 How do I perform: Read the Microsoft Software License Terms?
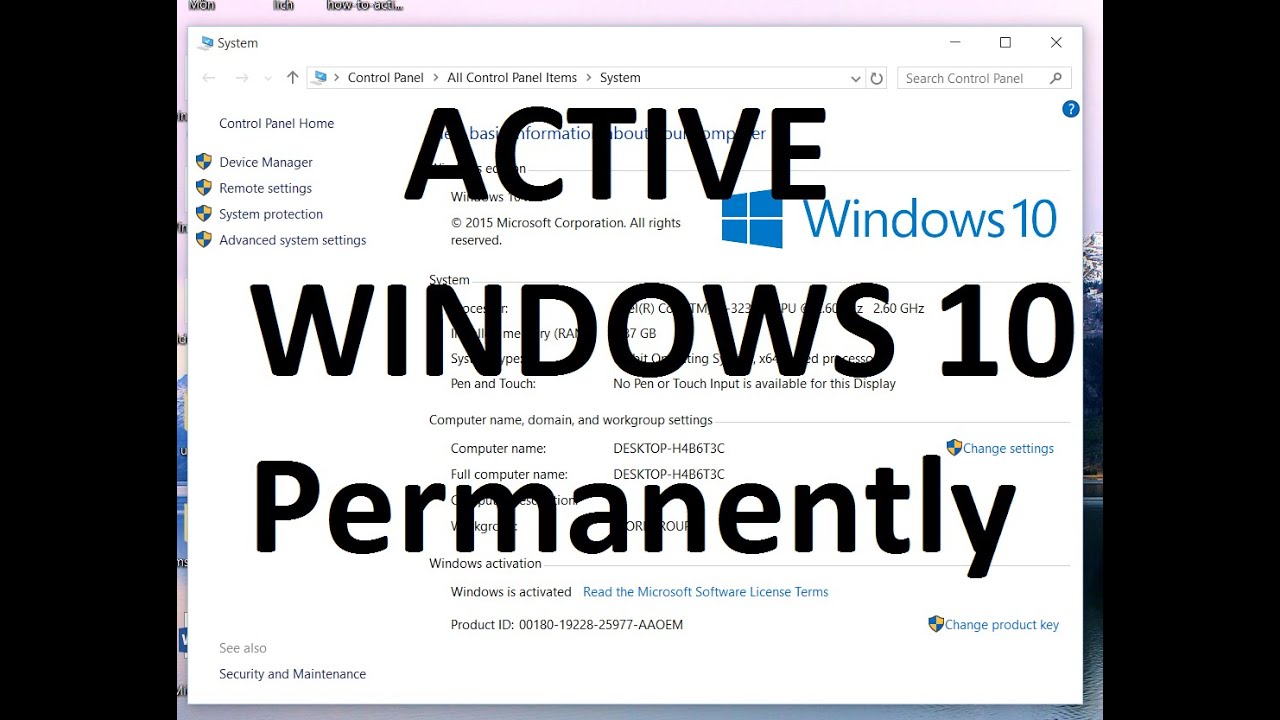coord(706,592)
